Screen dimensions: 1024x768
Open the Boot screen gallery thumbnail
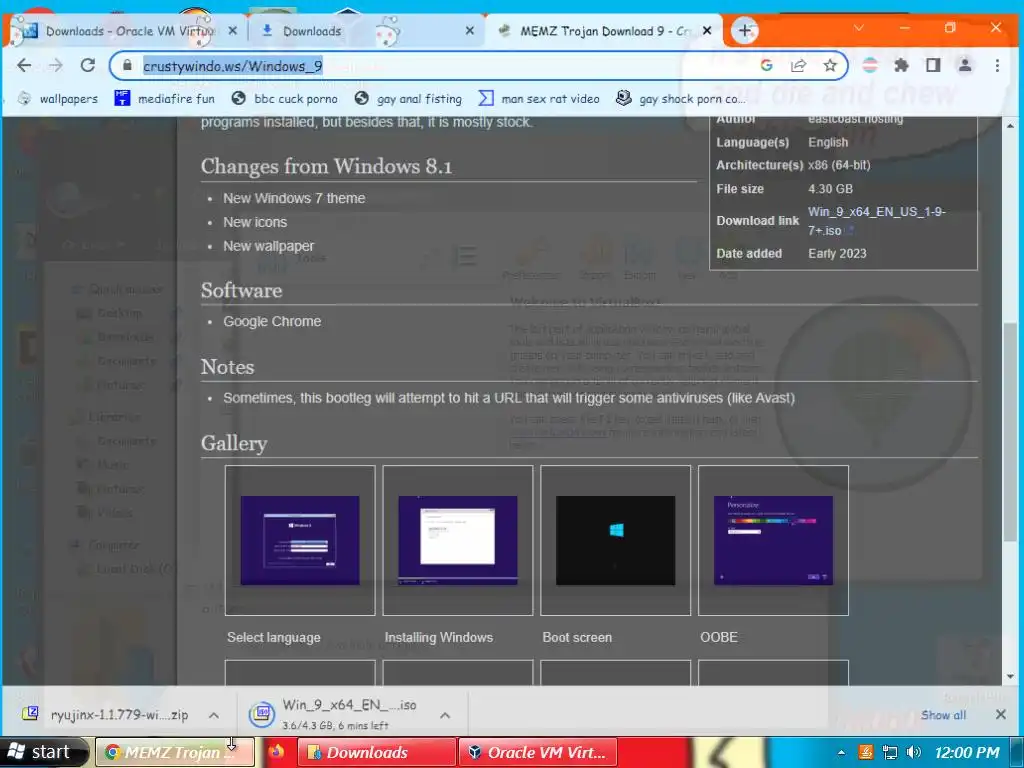(x=615, y=540)
